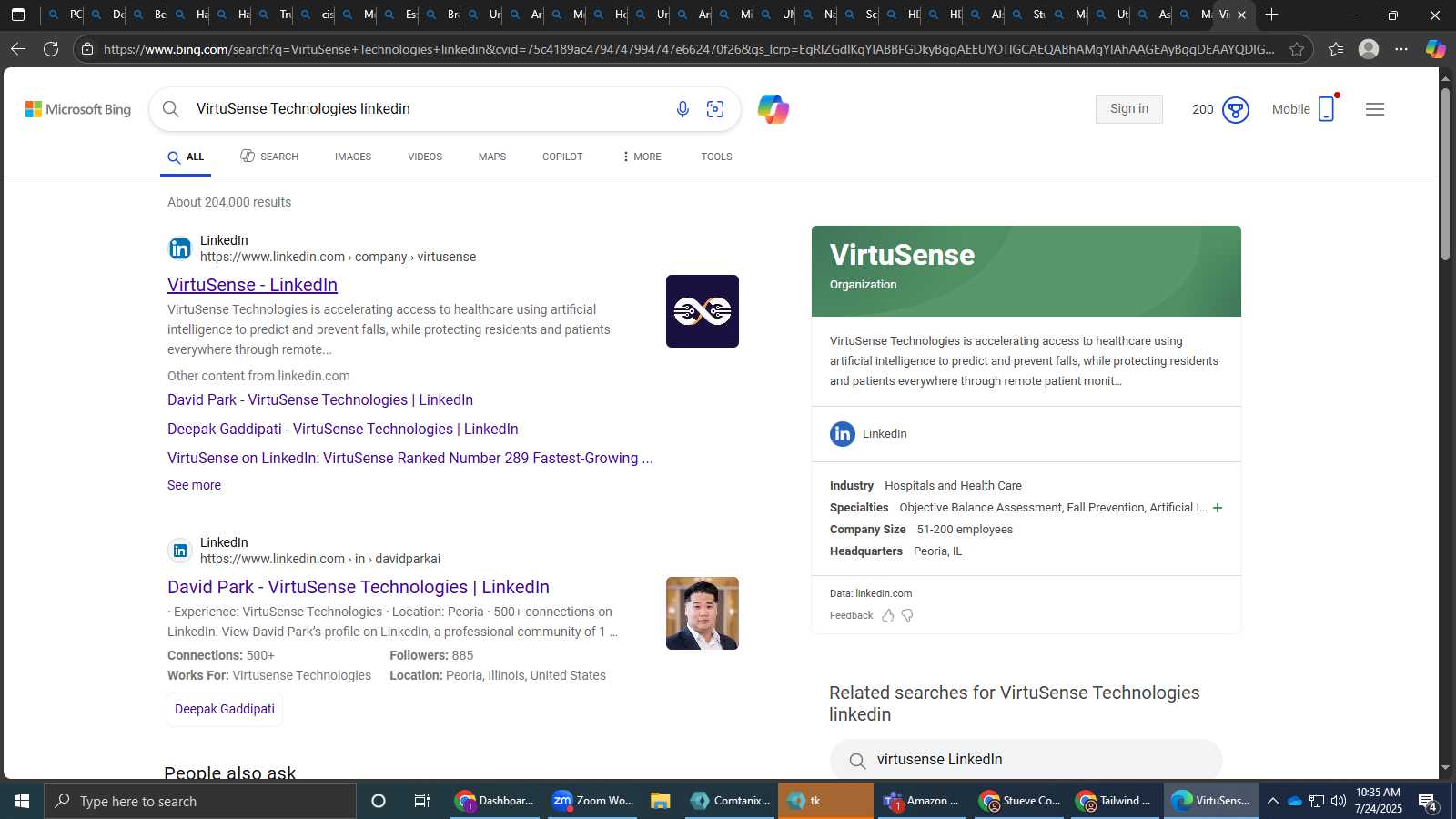
Task: Click the search magnifier icon in the search box
Action: (x=171, y=109)
